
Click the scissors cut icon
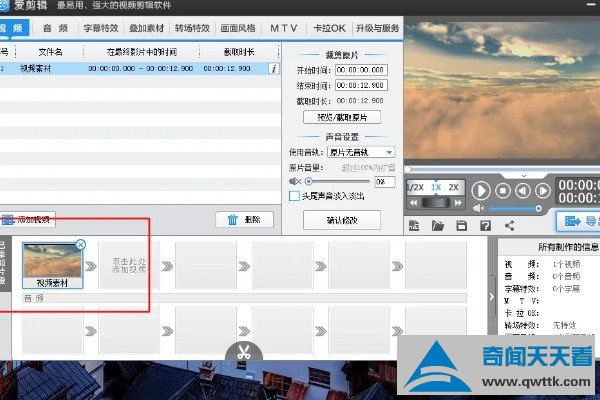[x=241, y=352]
